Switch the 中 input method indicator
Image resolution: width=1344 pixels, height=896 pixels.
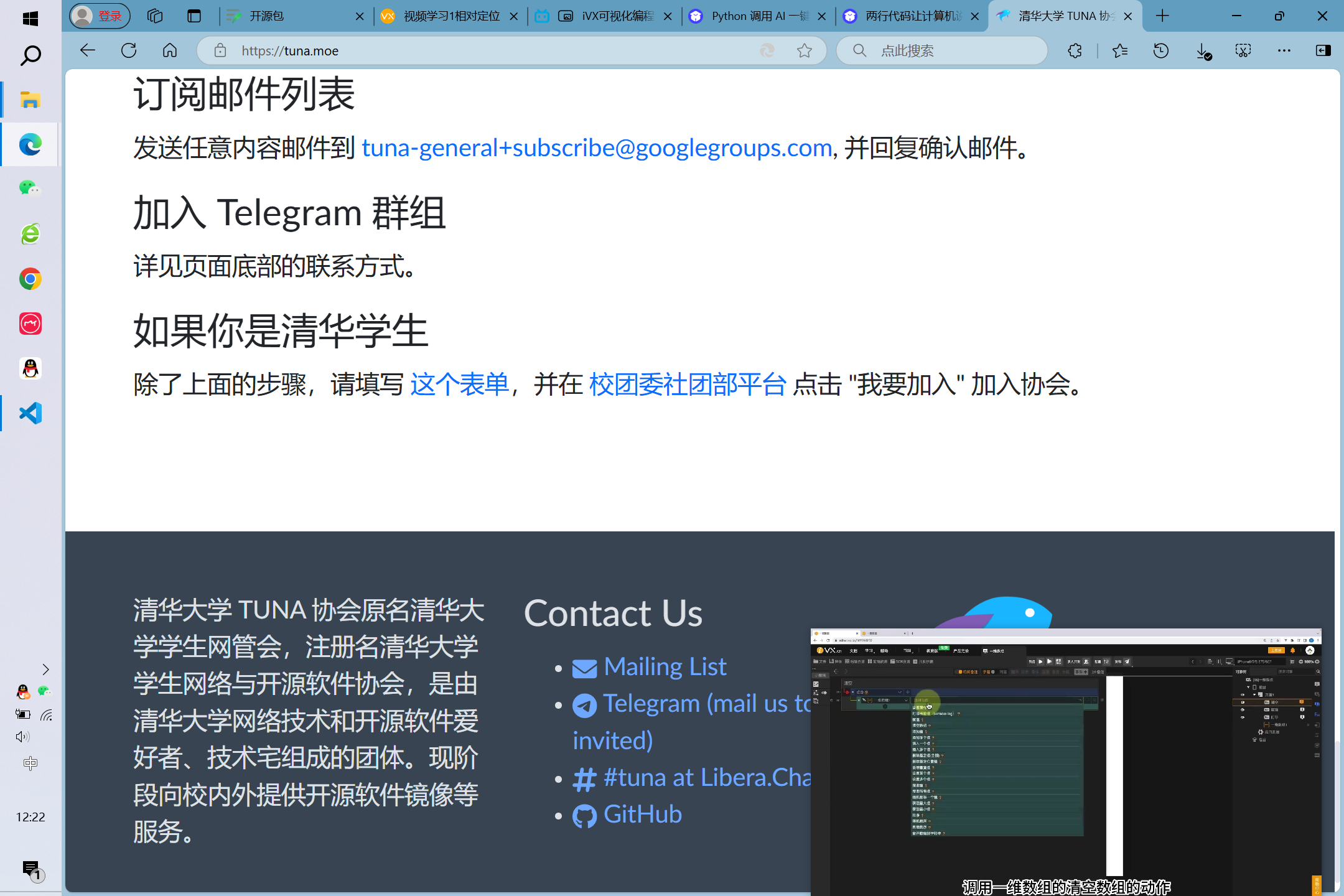coord(30,763)
